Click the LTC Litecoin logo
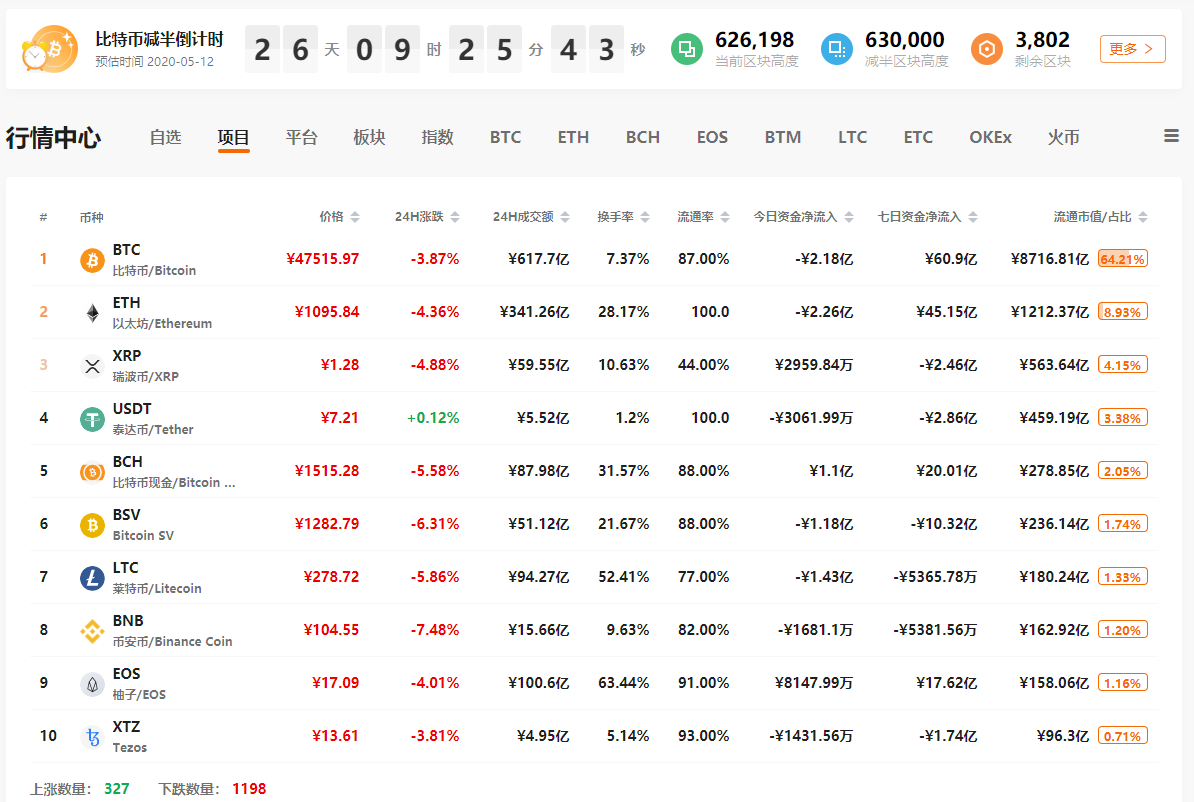 [92, 578]
